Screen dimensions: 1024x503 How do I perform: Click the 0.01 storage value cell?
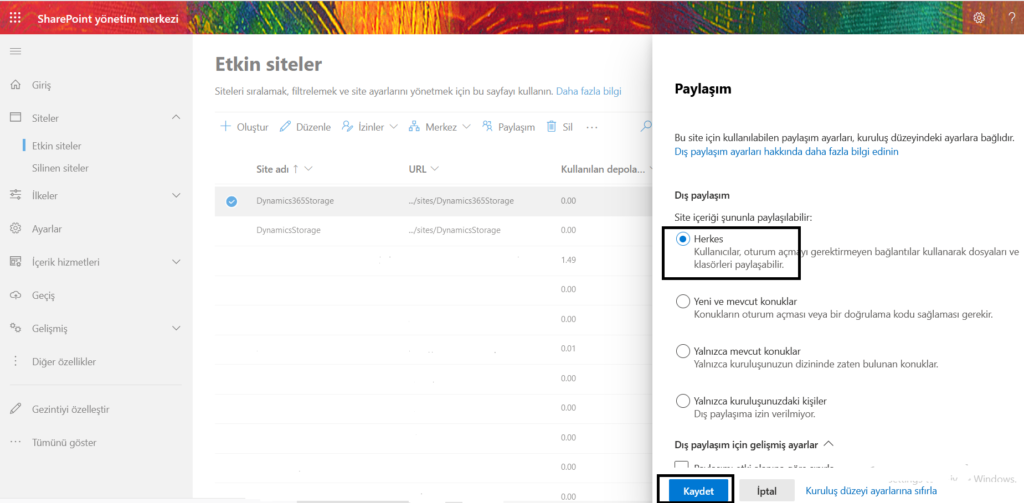[568, 348]
